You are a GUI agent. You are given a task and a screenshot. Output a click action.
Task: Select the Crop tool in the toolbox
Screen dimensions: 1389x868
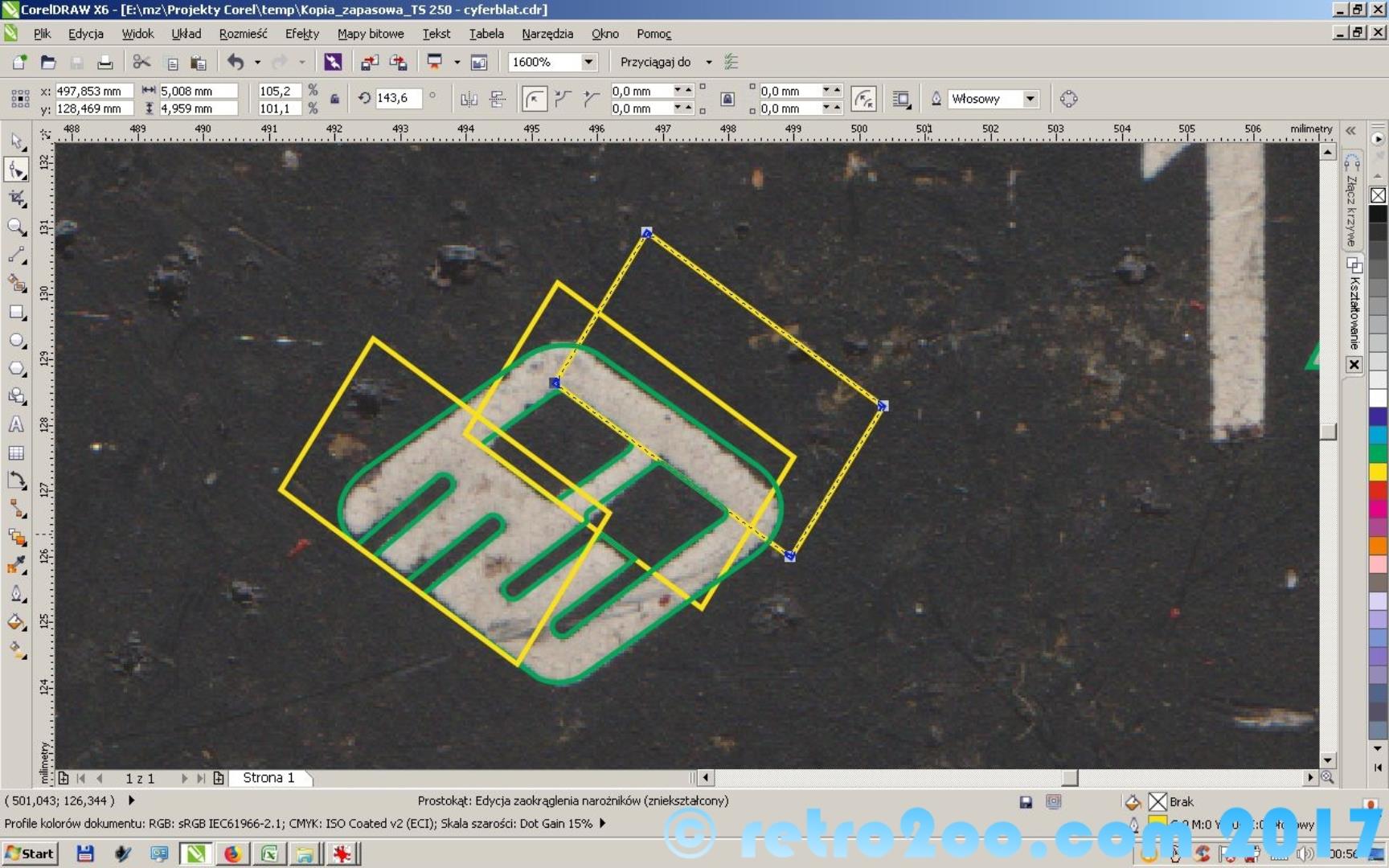coord(17,199)
